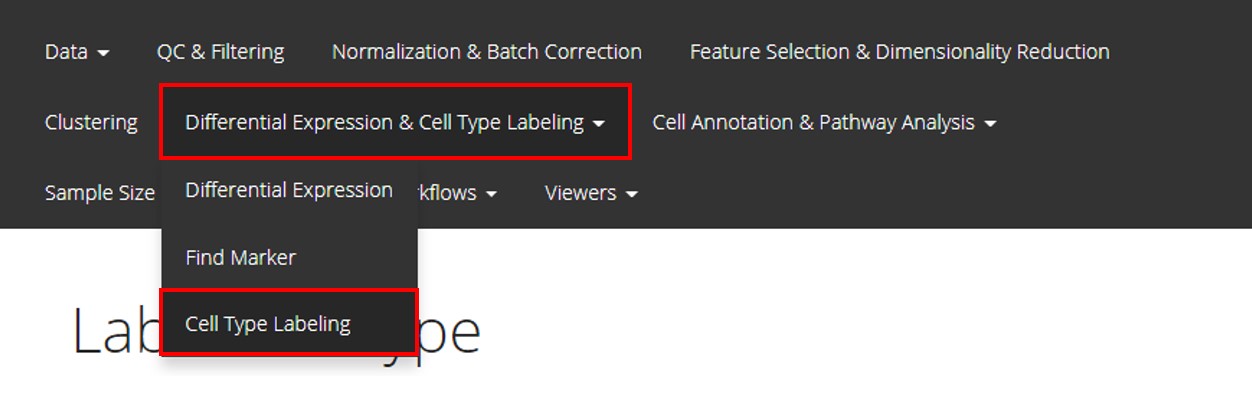Click caret next to Cell Type Labeling header

598,124
